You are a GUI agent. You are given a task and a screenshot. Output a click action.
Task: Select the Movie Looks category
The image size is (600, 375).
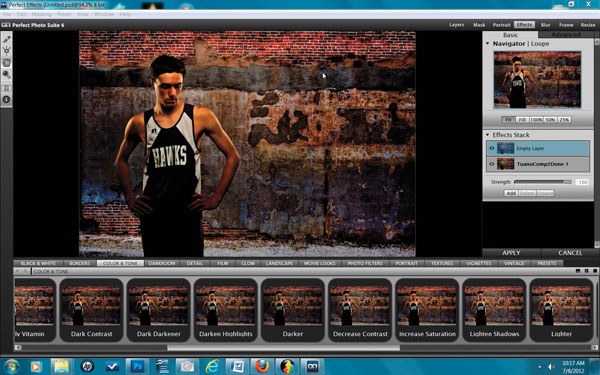point(320,263)
